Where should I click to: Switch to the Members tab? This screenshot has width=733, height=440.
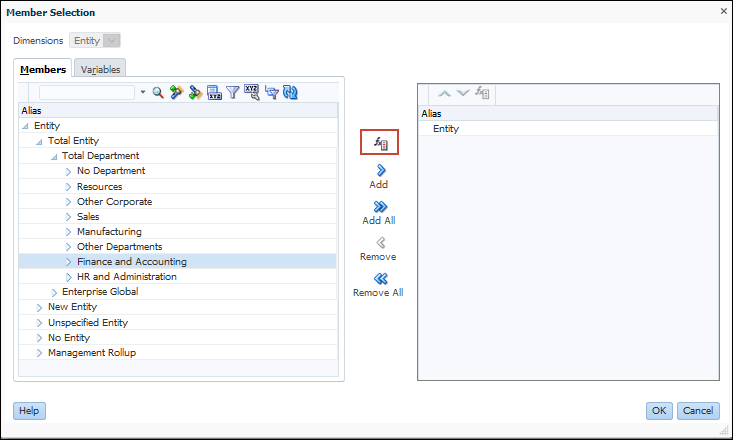(x=43, y=69)
